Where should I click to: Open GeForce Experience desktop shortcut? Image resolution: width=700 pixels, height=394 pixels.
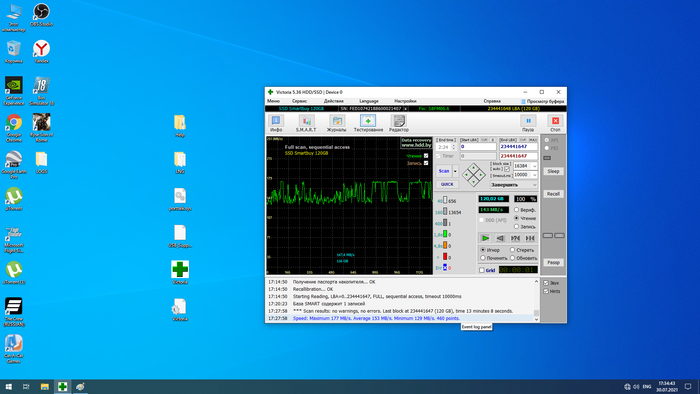click(x=14, y=91)
